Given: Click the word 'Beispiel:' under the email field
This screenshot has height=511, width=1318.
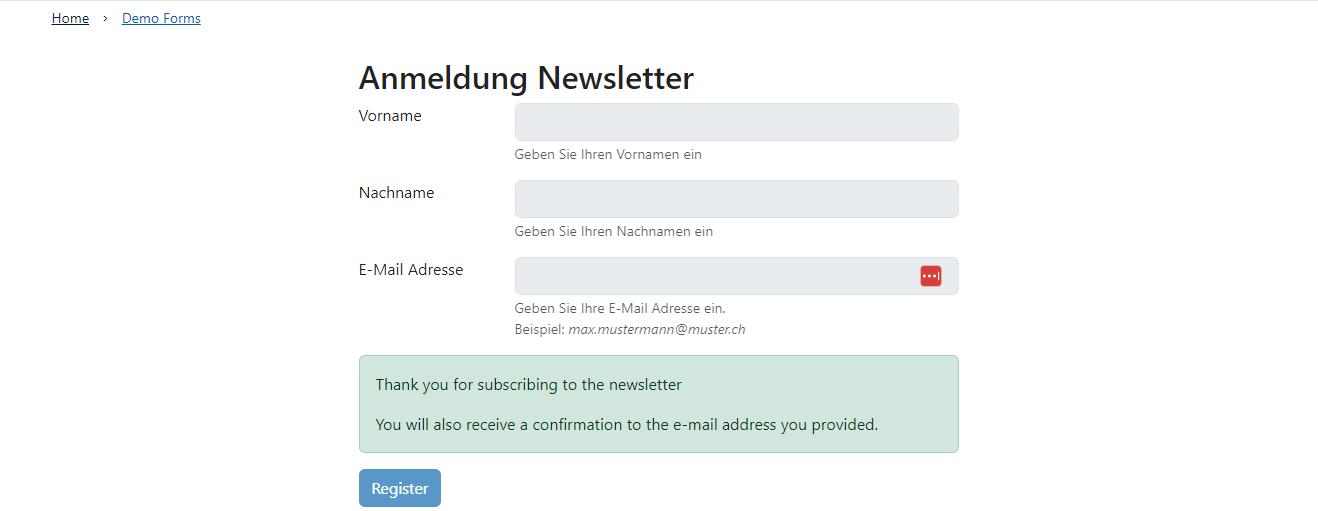Looking at the screenshot, I should click(x=540, y=330).
